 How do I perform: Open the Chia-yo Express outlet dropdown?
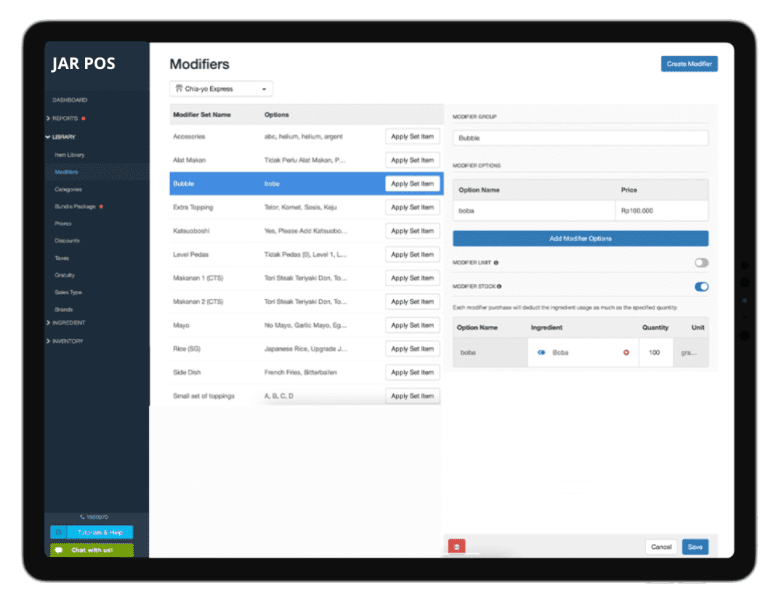point(221,89)
